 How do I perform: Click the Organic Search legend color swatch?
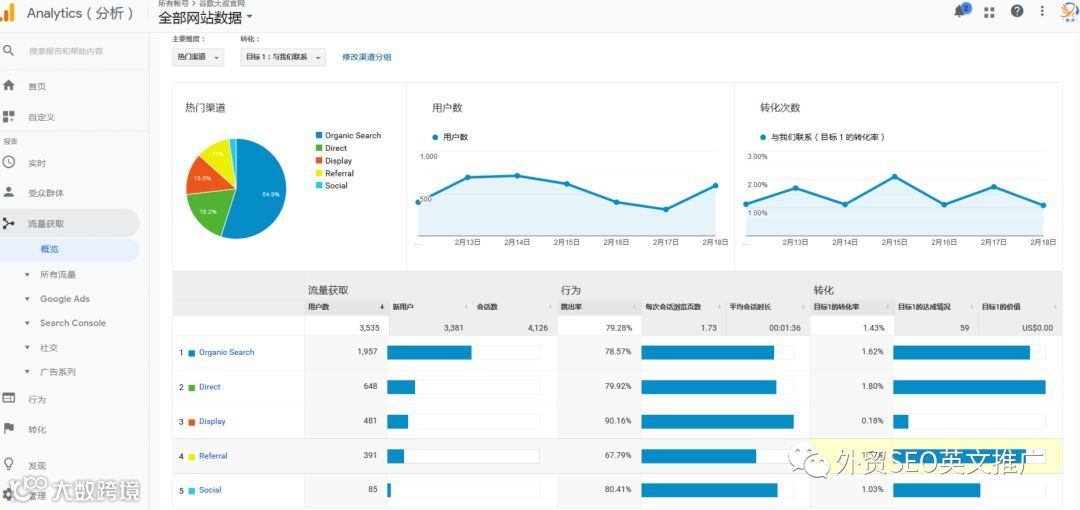319,136
